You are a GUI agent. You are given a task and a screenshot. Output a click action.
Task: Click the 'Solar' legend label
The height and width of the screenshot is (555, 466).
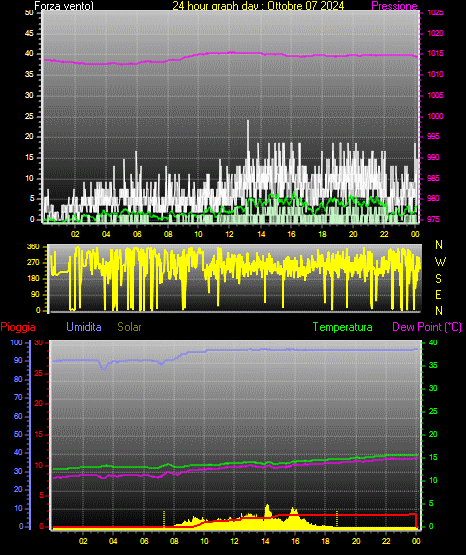[130, 327]
